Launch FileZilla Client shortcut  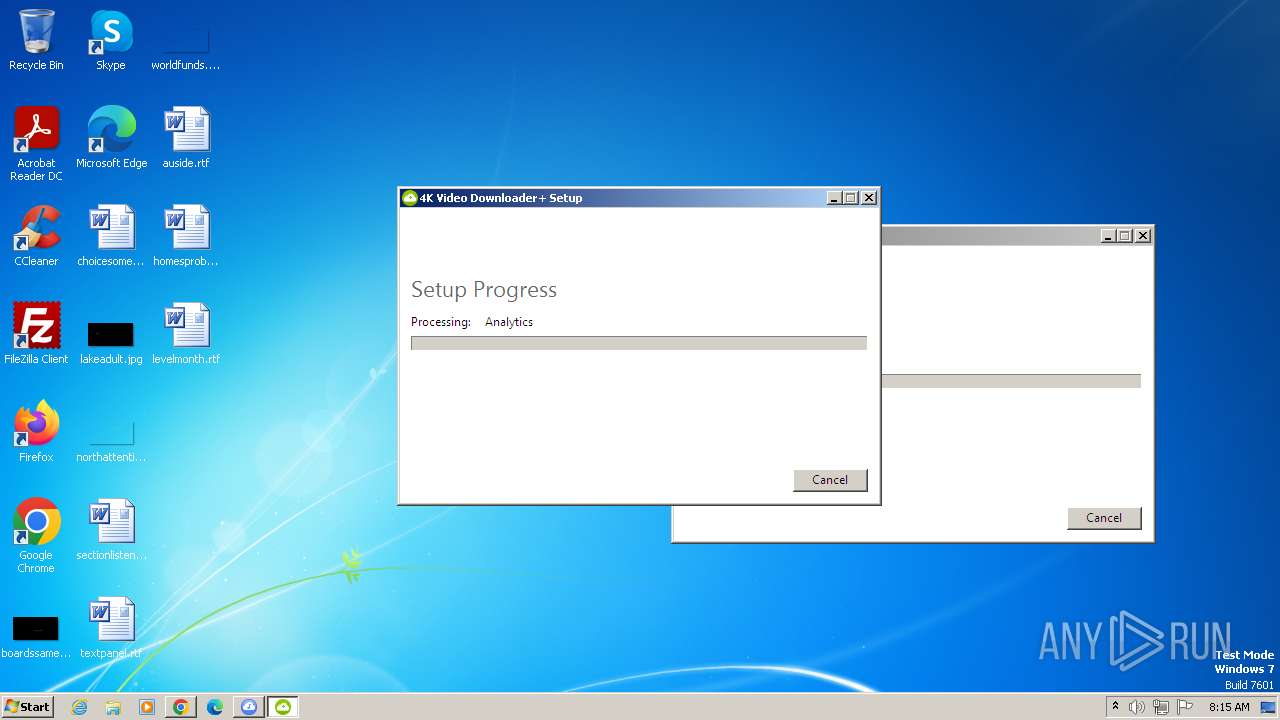36,334
